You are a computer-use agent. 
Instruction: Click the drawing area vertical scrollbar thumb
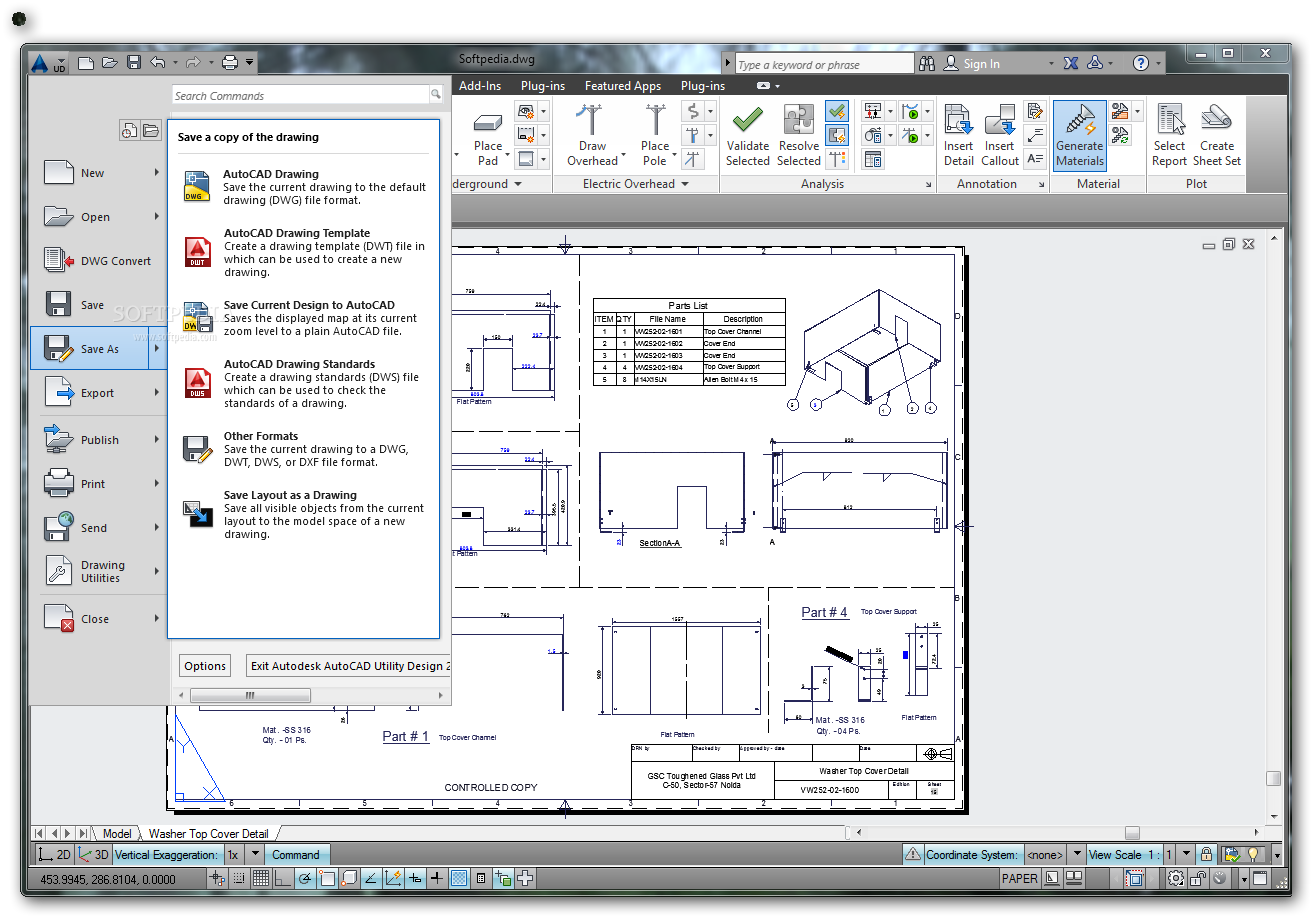[x=1273, y=779]
